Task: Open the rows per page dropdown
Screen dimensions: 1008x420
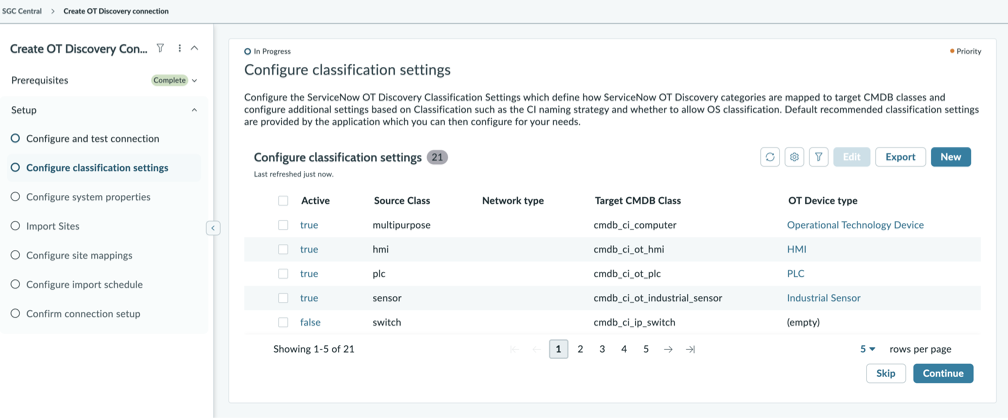Action: tap(868, 349)
